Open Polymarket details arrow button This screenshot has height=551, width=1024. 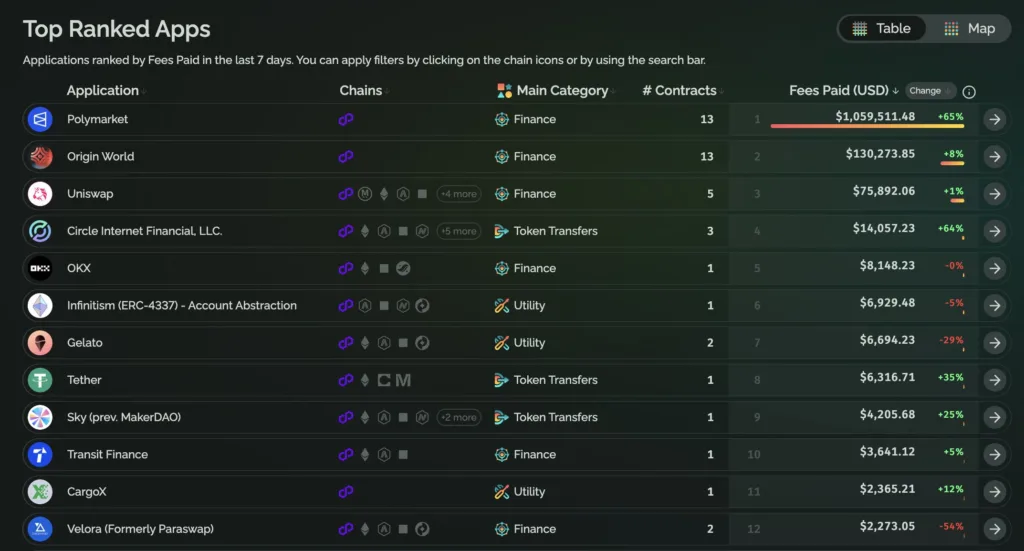point(994,120)
